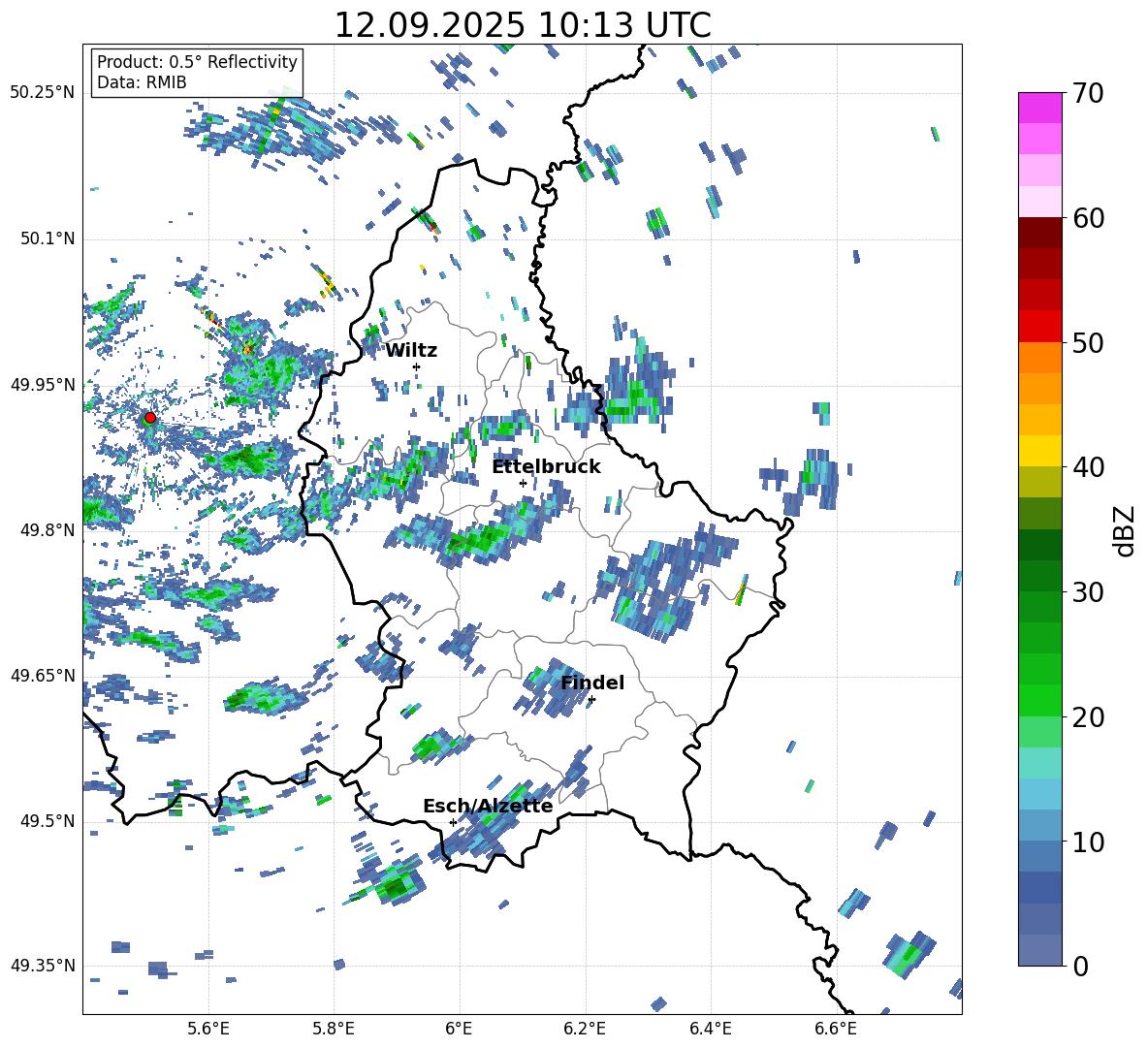The image size is (1148, 1048).
Task: Click the 'Data: RMIB' text
Action: click(x=142, y=82)
